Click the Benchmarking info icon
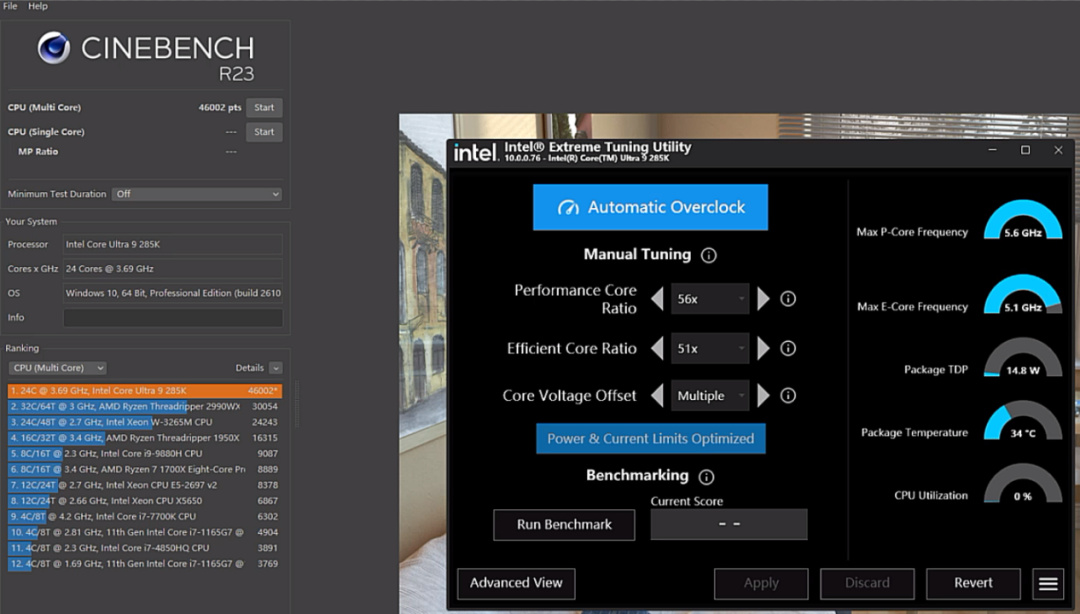Image resolution: width=1080 pixels, height=614 pixels. pos(706,477)
